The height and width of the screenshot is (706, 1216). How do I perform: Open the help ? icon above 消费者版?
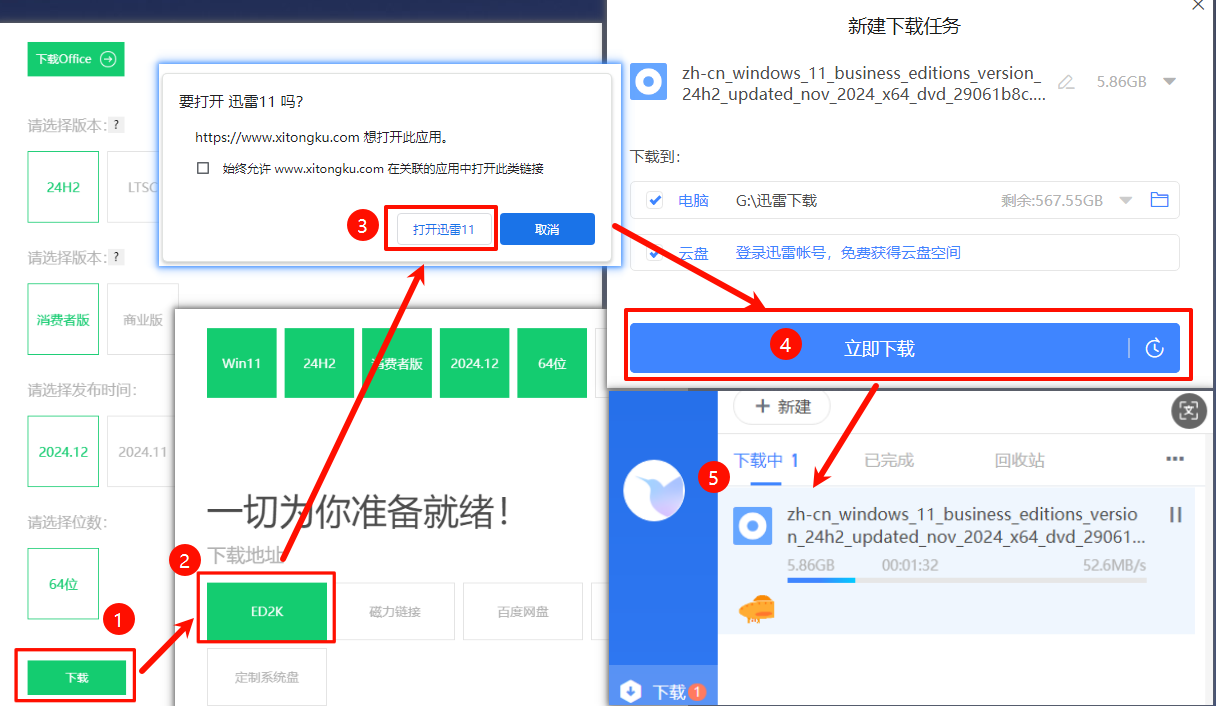116,257
